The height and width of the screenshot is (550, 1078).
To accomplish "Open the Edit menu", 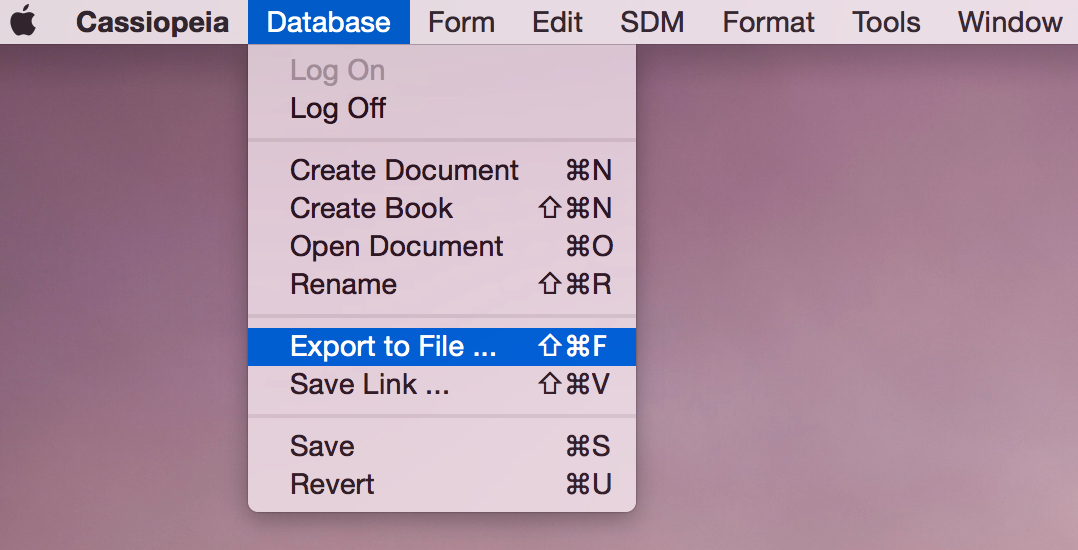I will 557,22.
